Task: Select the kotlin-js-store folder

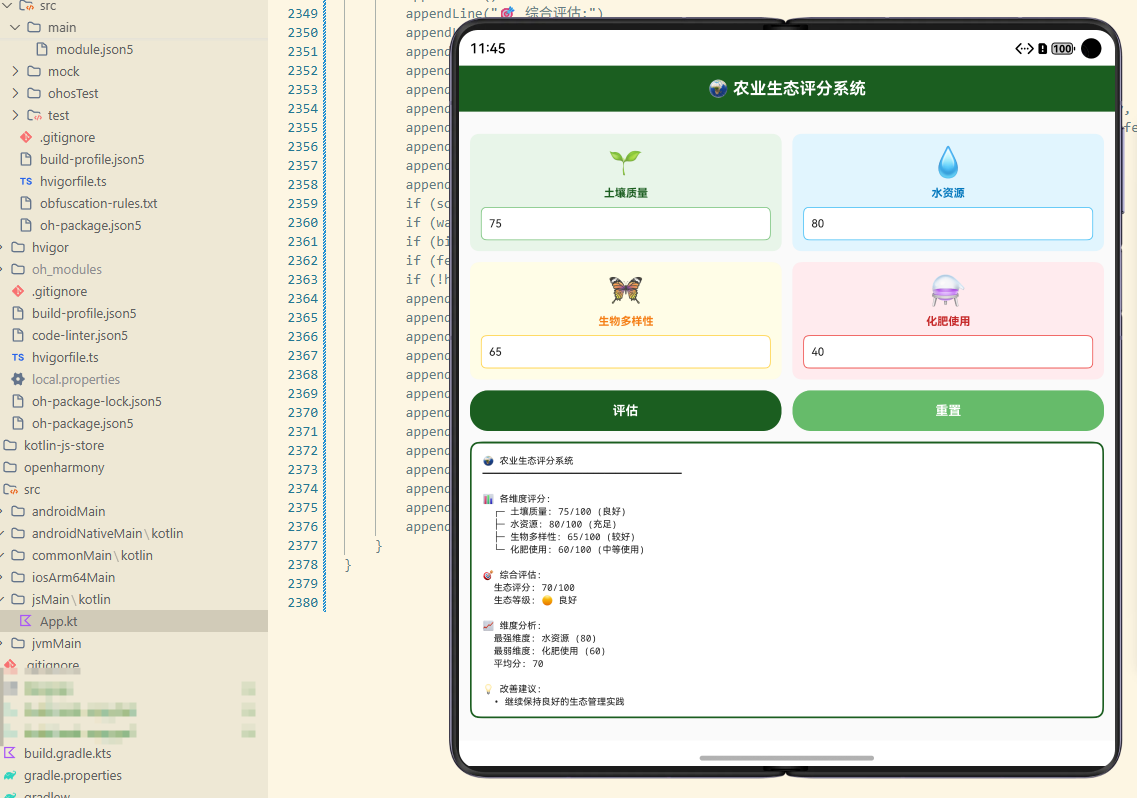Action: point(63,445)
